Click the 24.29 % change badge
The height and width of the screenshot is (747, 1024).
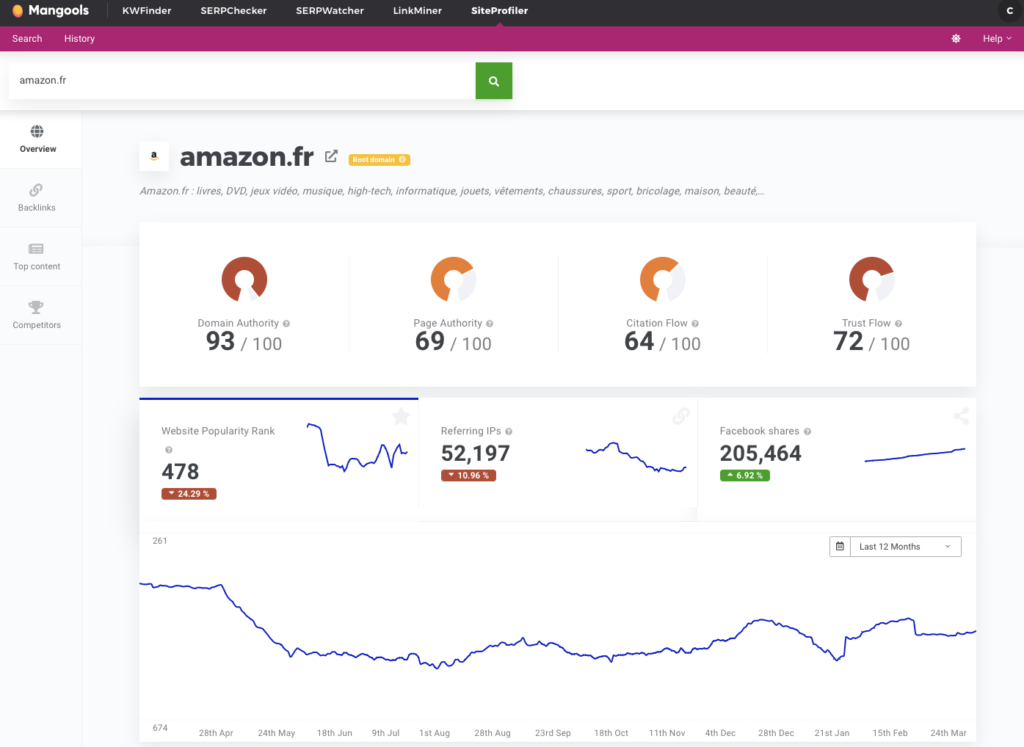(189, 494)
